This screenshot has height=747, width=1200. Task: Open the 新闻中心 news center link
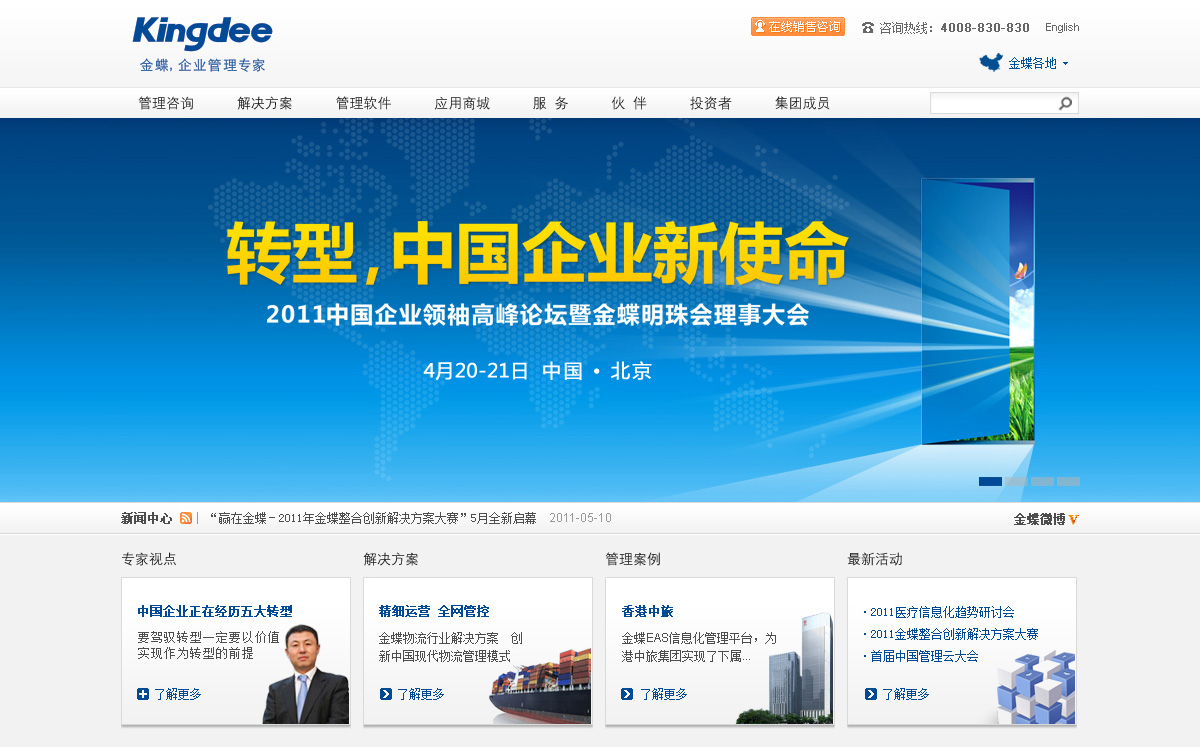(146, 518)
